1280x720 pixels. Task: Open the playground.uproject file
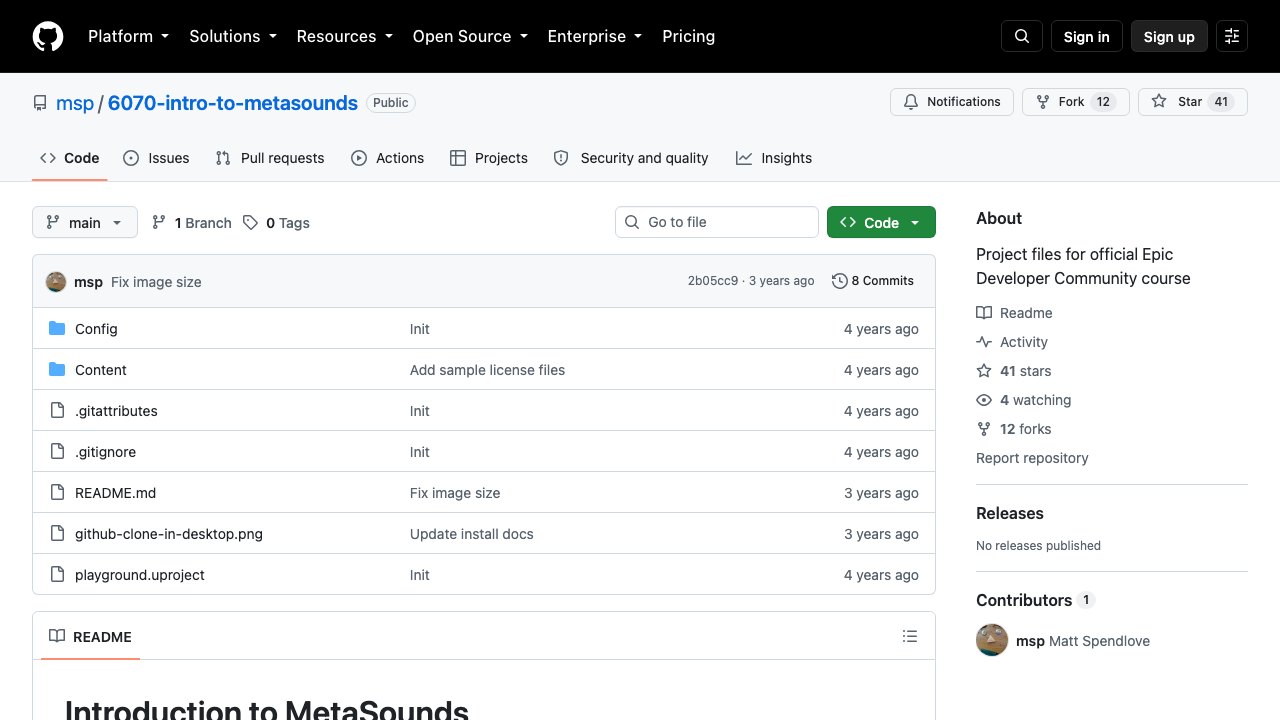[140, 575]
